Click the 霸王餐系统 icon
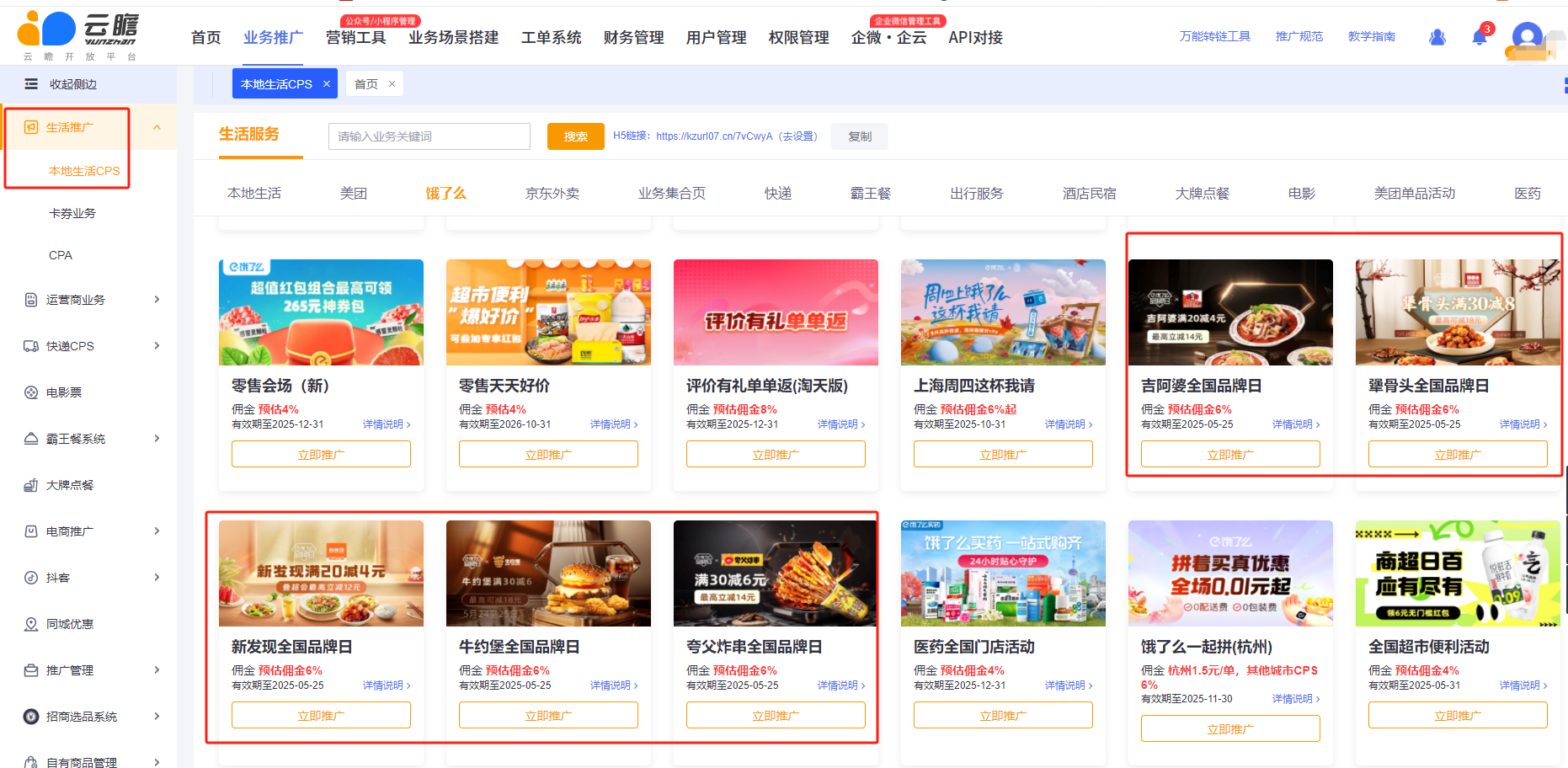 31,439
